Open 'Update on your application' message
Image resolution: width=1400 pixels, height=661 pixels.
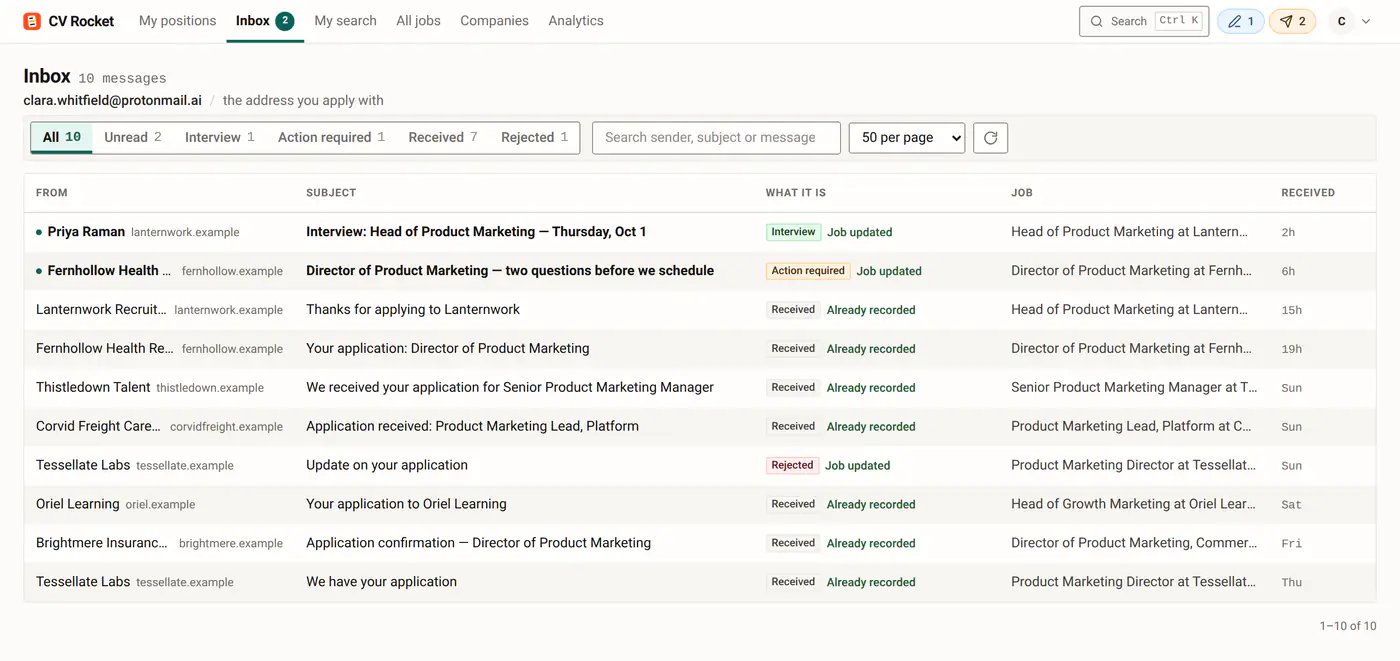[387, 465]
